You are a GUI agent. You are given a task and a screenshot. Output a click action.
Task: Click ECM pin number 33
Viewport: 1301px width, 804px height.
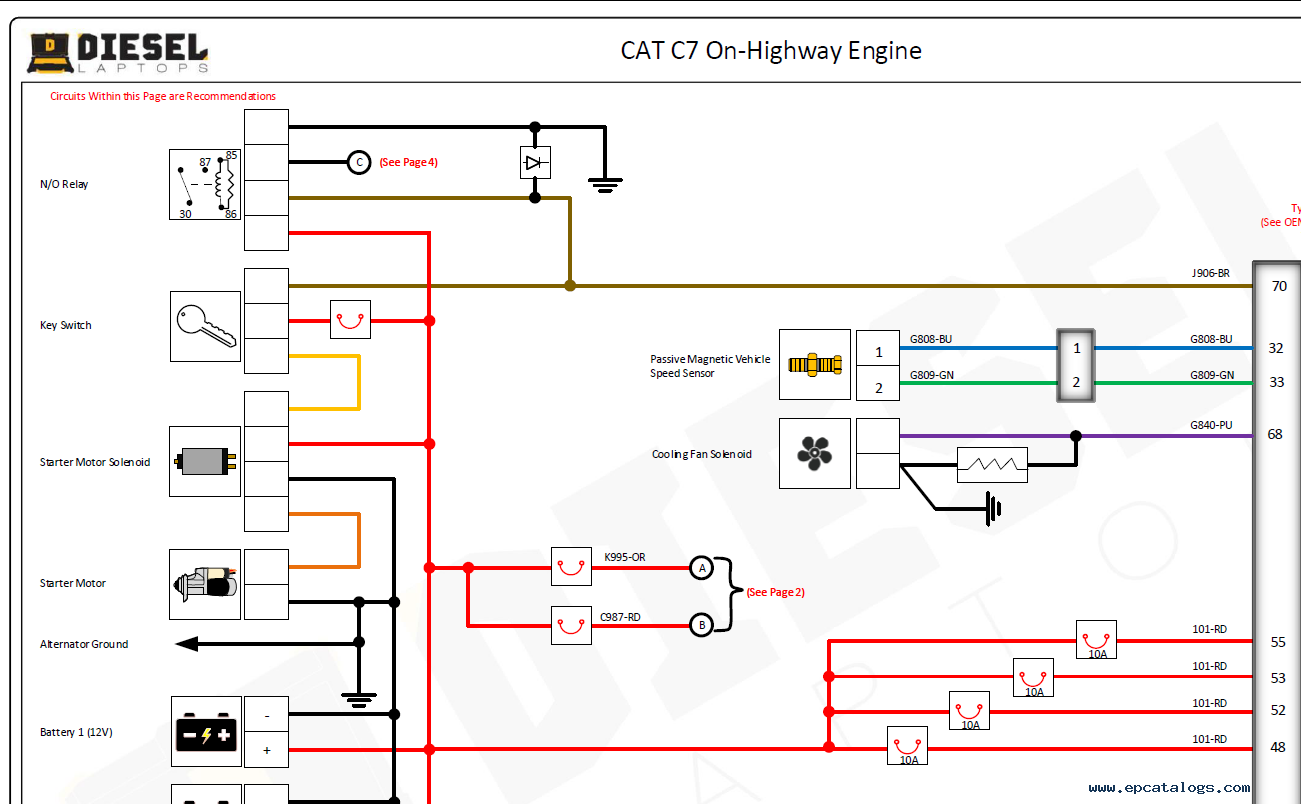(x=1277, y=382)
